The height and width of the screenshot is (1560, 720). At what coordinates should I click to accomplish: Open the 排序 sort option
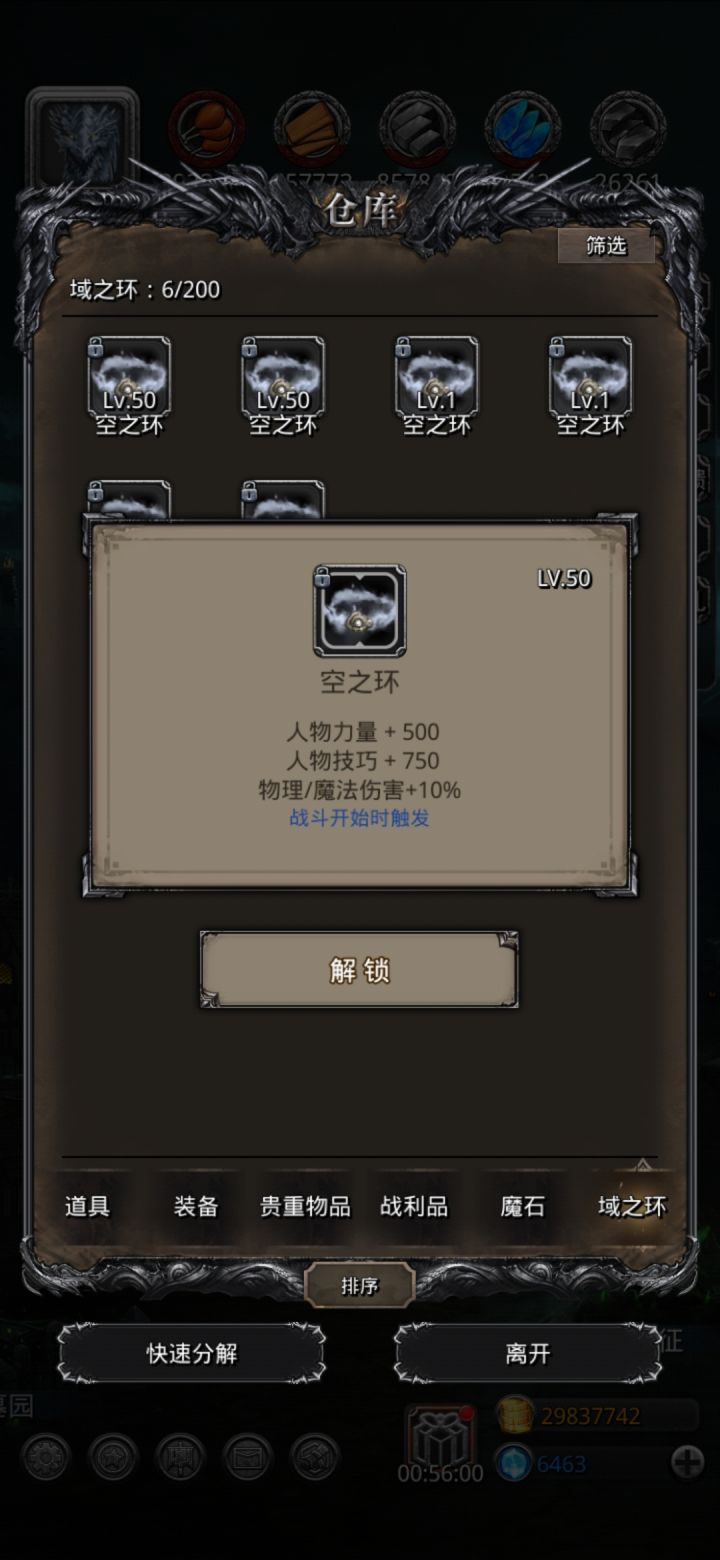359,1286
